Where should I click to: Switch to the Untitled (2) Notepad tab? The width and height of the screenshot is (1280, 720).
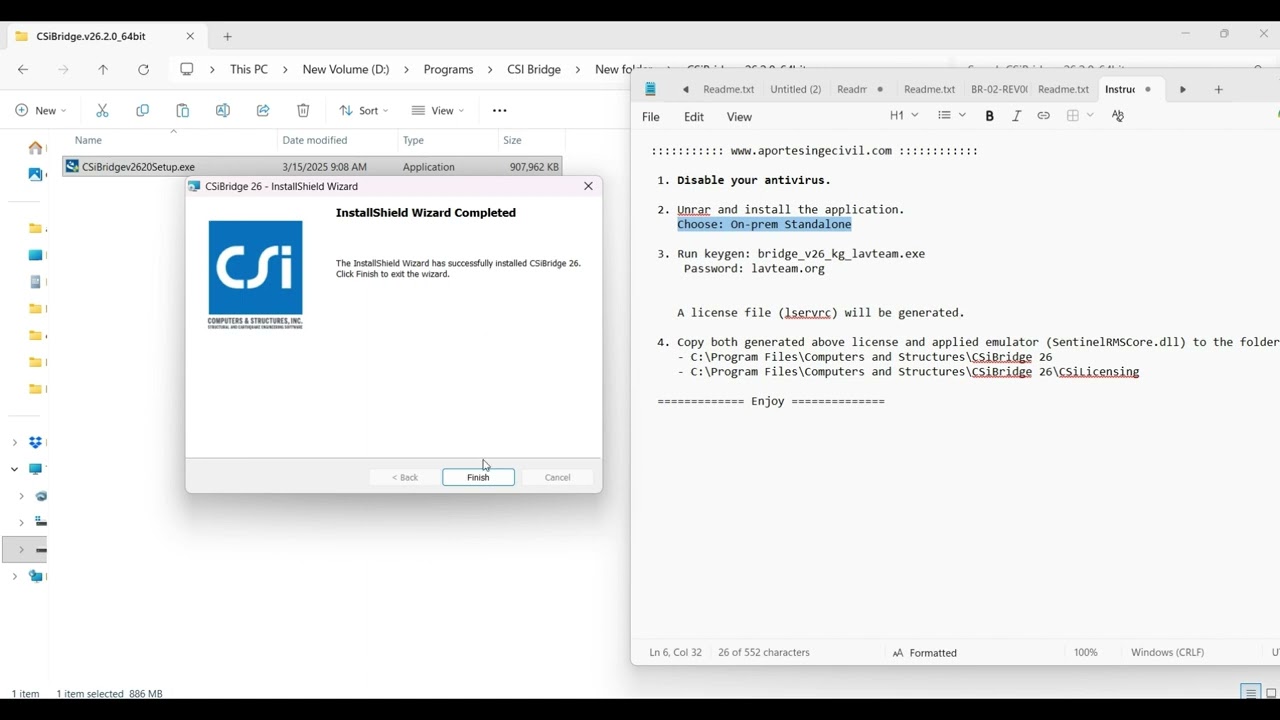tap(795, 90)
